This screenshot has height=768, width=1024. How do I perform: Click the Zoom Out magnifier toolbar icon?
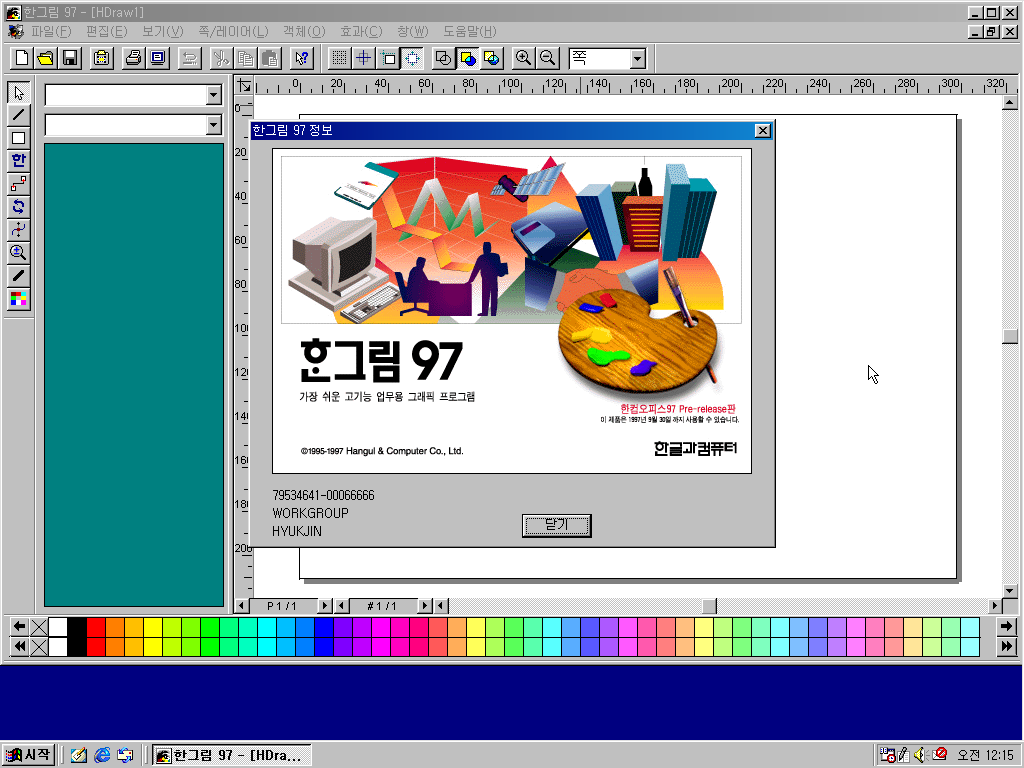pos(547,58)
